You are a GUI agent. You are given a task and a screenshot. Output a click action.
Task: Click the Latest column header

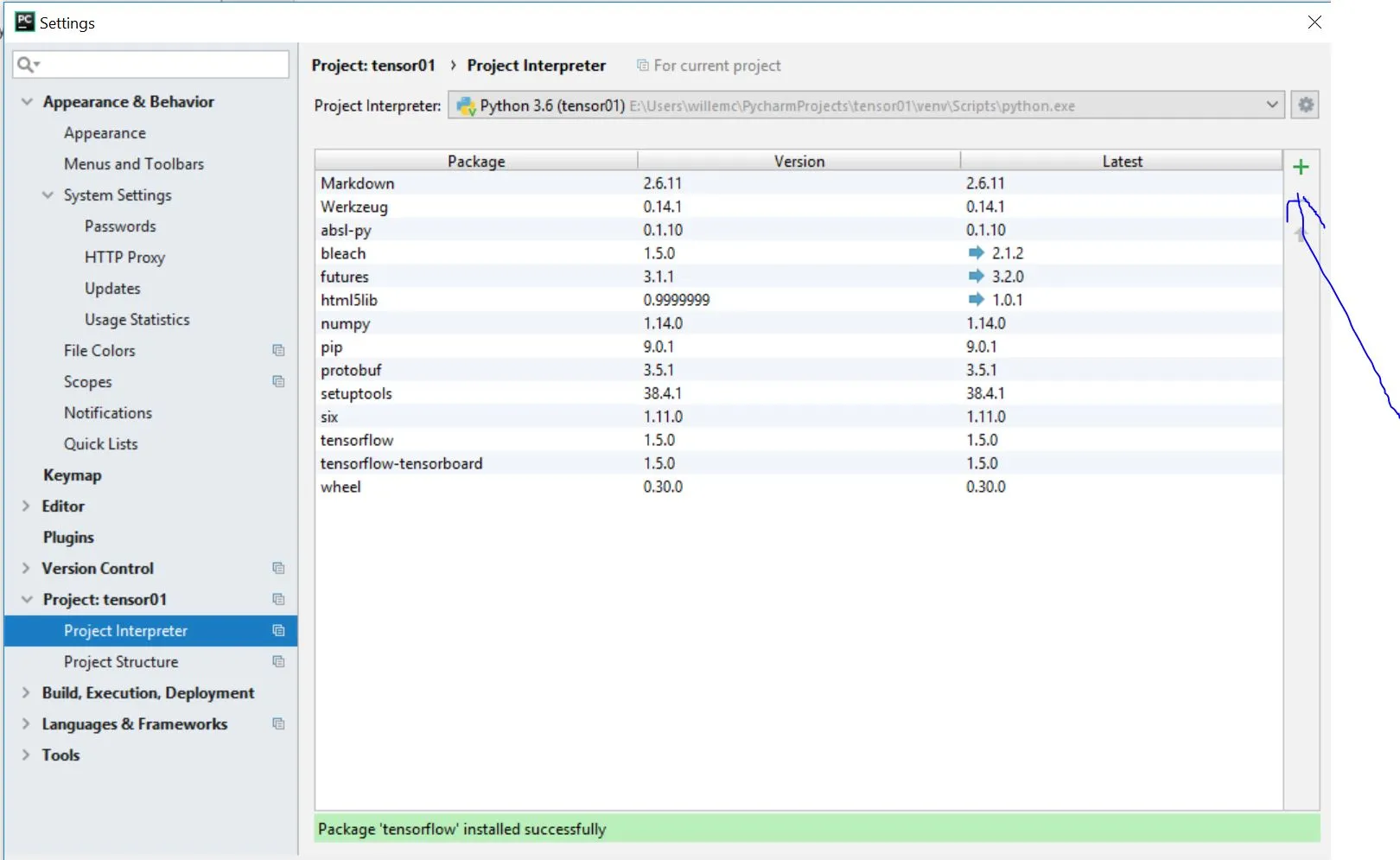(x=1122, y=161)
